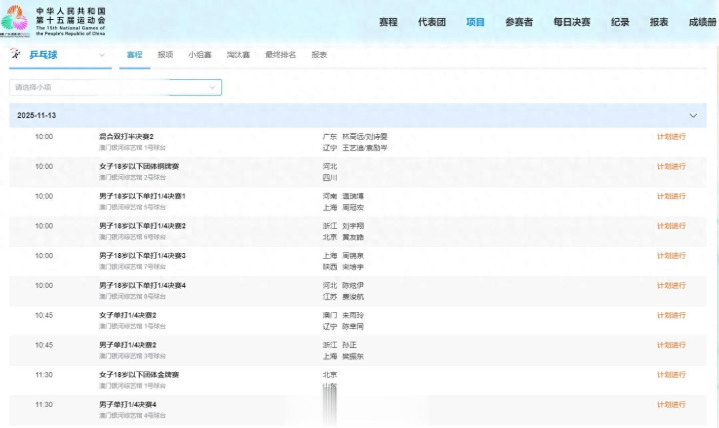Open 参赛者 navigation item
The height and width of the screenshot is (428, 719).
[518, 22]
